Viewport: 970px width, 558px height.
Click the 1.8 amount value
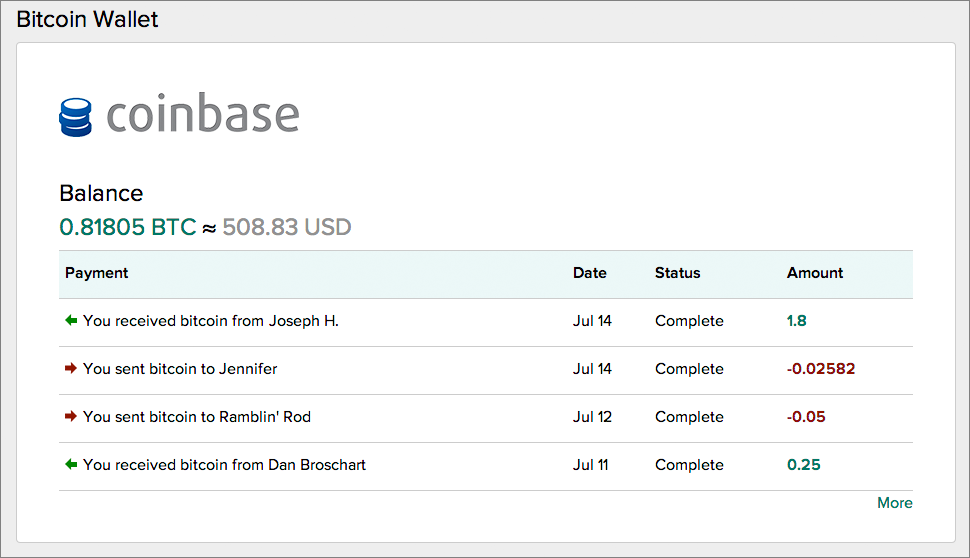(x=797, y=320)
